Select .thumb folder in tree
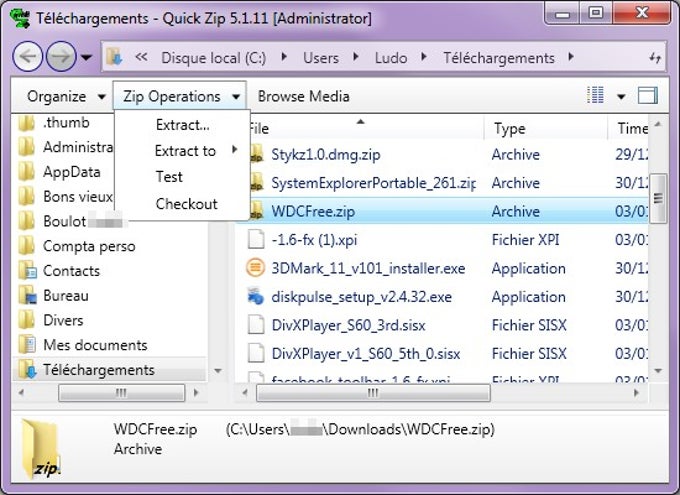Image resolution: width=680 pixels, height=495 pixels. click(x=66, y=123)
